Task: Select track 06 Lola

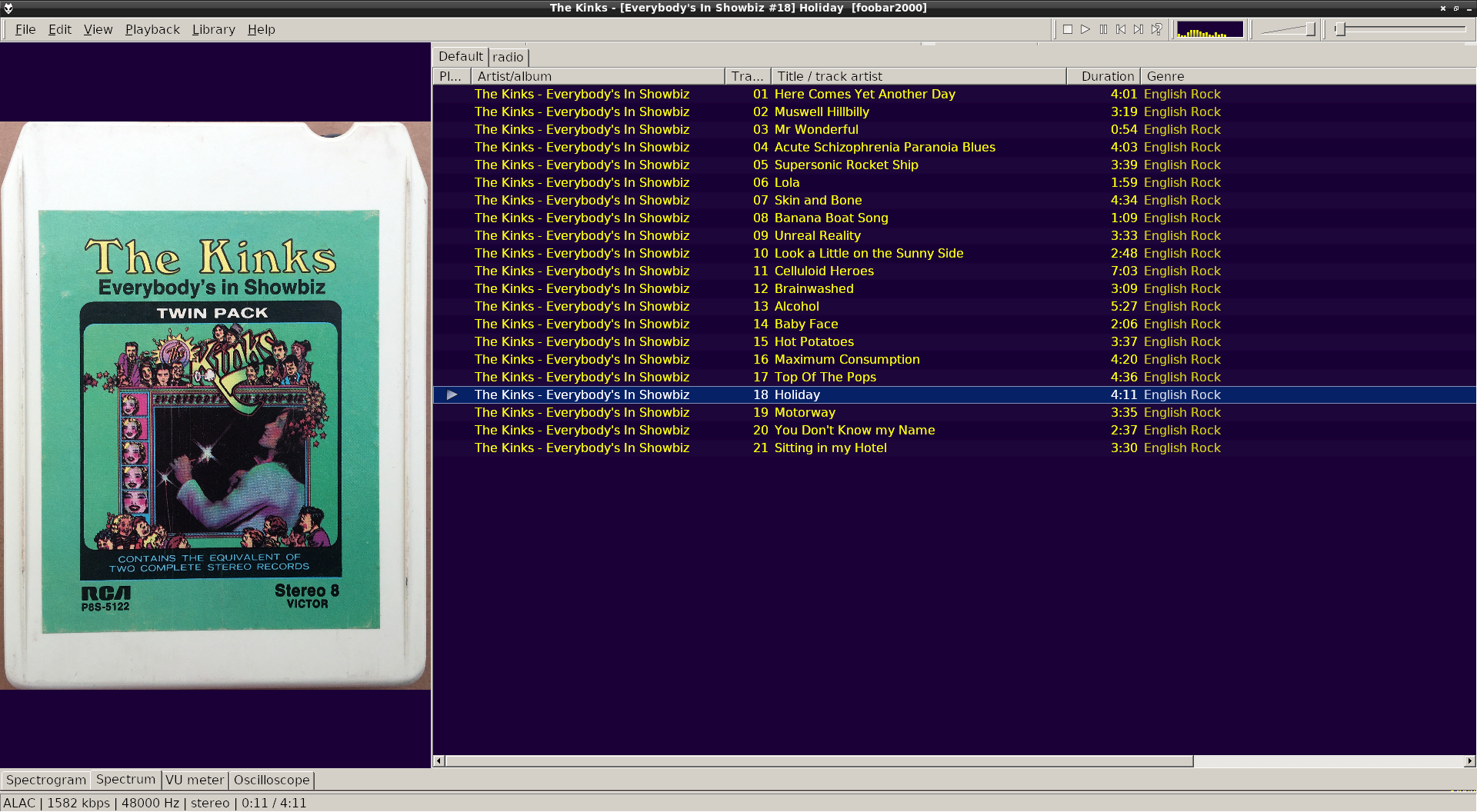Action: [954, 182]
